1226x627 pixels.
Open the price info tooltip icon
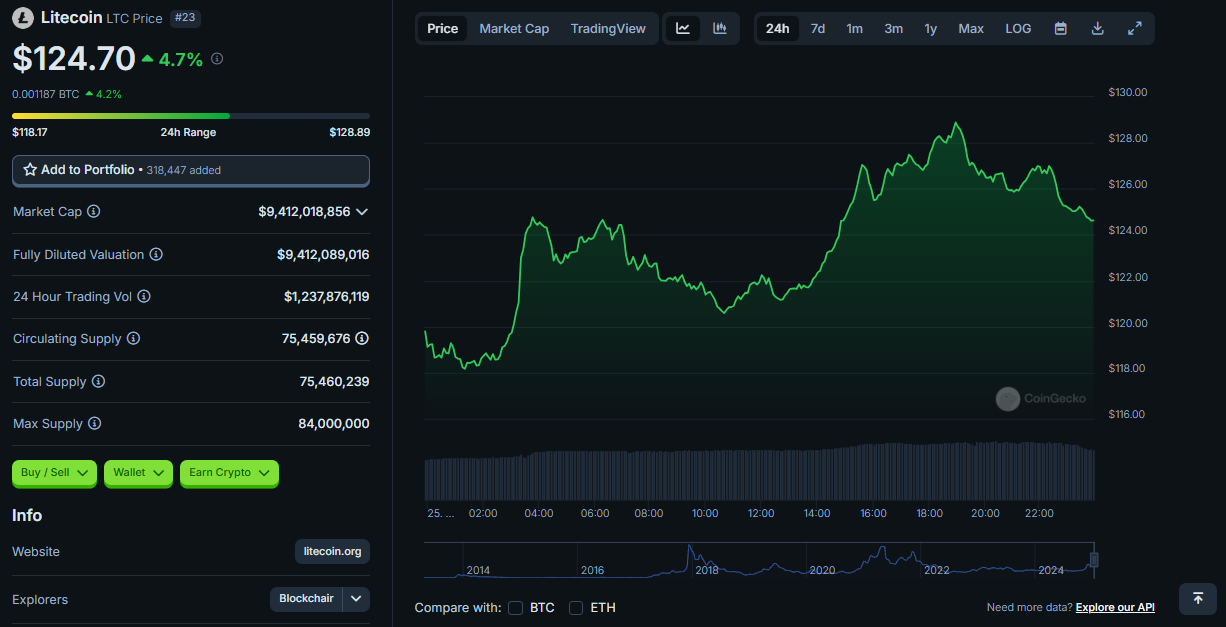tap(217, 59)
